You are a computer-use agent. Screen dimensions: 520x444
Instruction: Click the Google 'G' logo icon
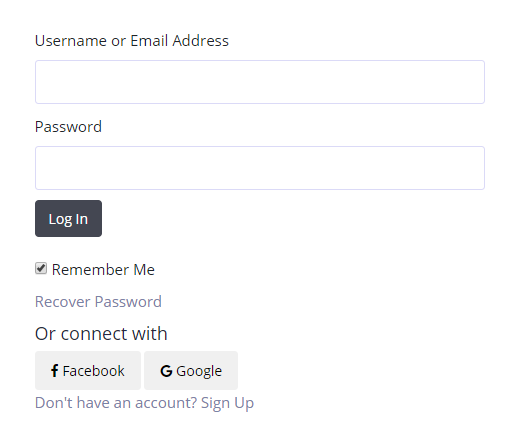click(x=166, y=371)
